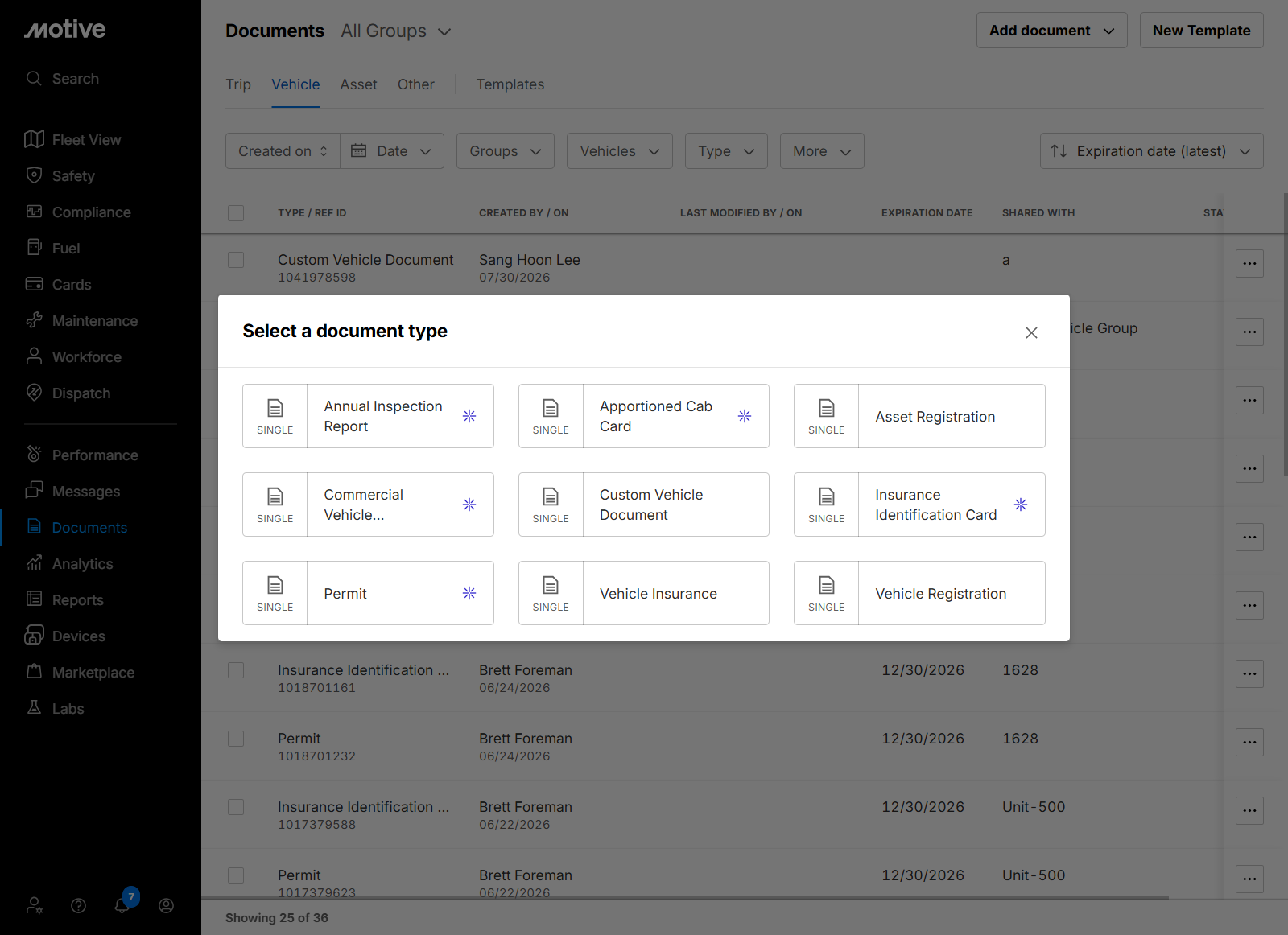Open the Analytics chart icon

34,563
